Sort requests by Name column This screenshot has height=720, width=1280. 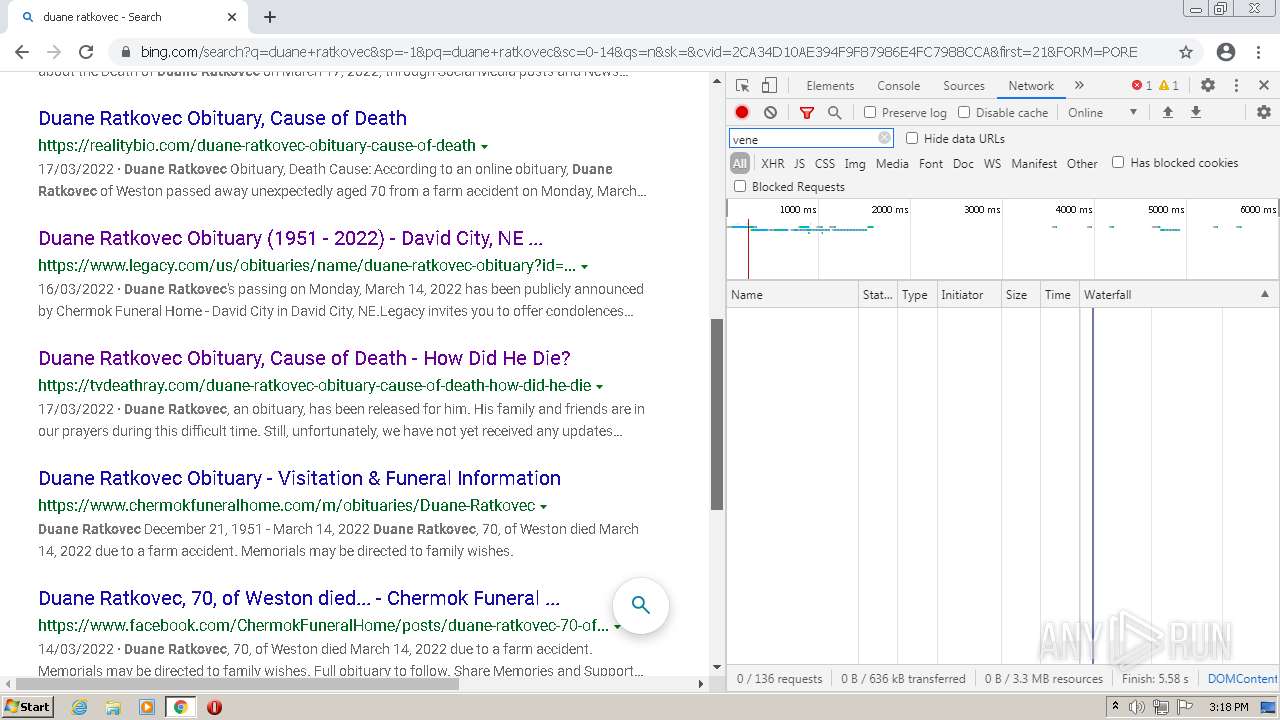point(792,295)
